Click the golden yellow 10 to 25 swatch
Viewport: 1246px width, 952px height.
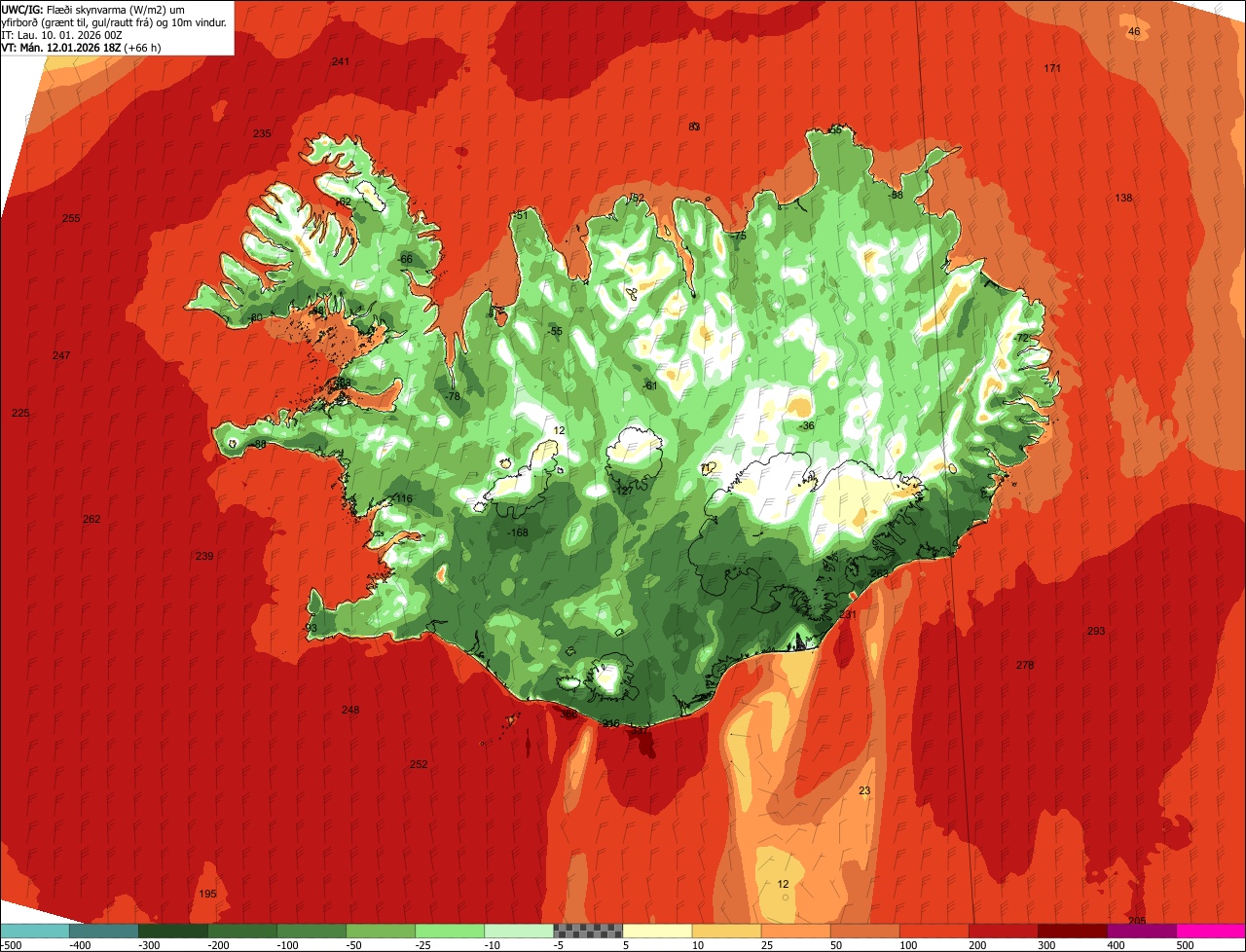[726, 931]
